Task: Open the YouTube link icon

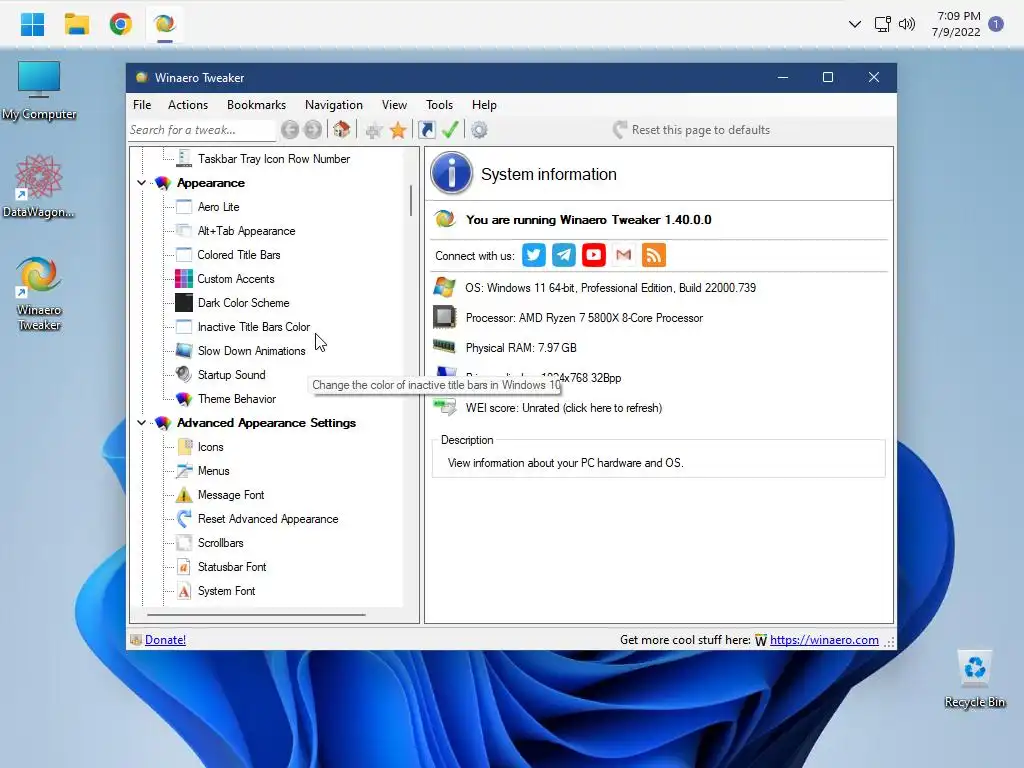Action: (594, 255)
